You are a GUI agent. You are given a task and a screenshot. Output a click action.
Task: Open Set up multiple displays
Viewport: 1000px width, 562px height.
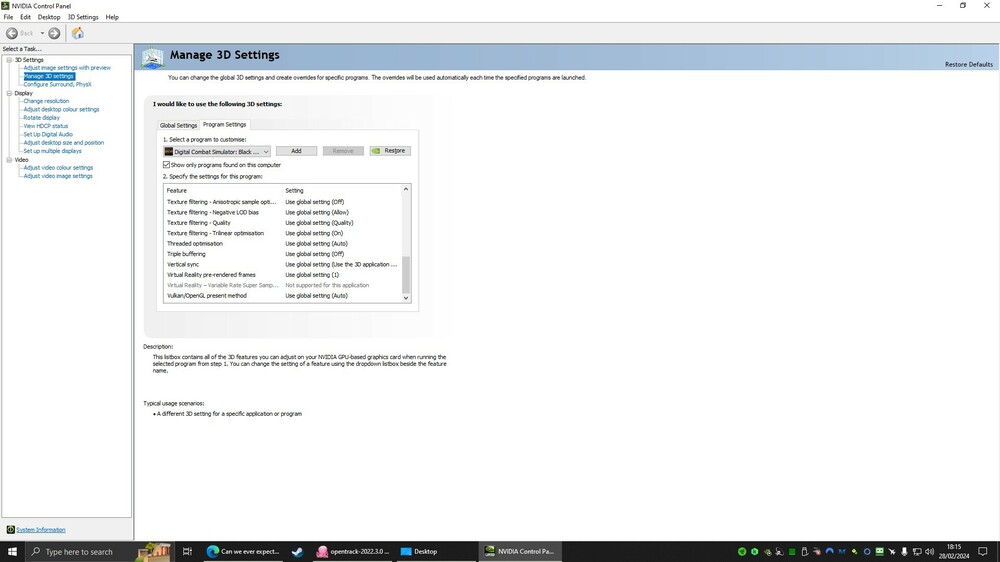(x=52, y=151)
